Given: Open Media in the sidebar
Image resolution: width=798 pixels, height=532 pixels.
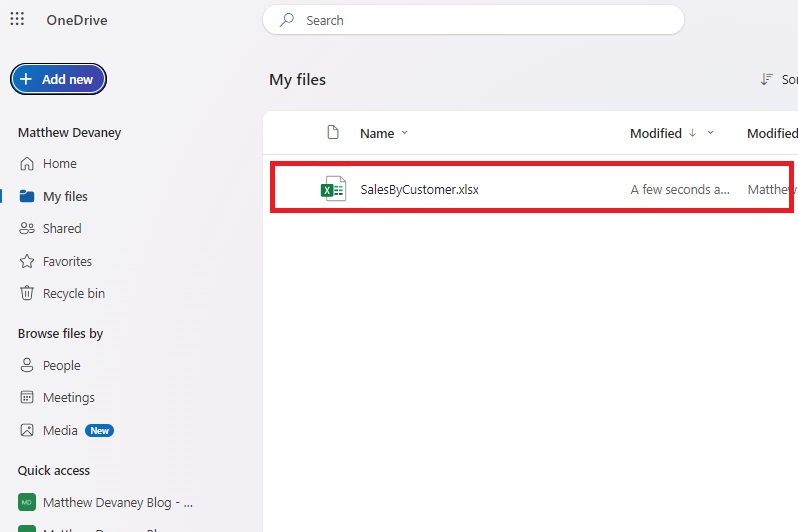Looking at the screenshot, I should coord(60,430).
